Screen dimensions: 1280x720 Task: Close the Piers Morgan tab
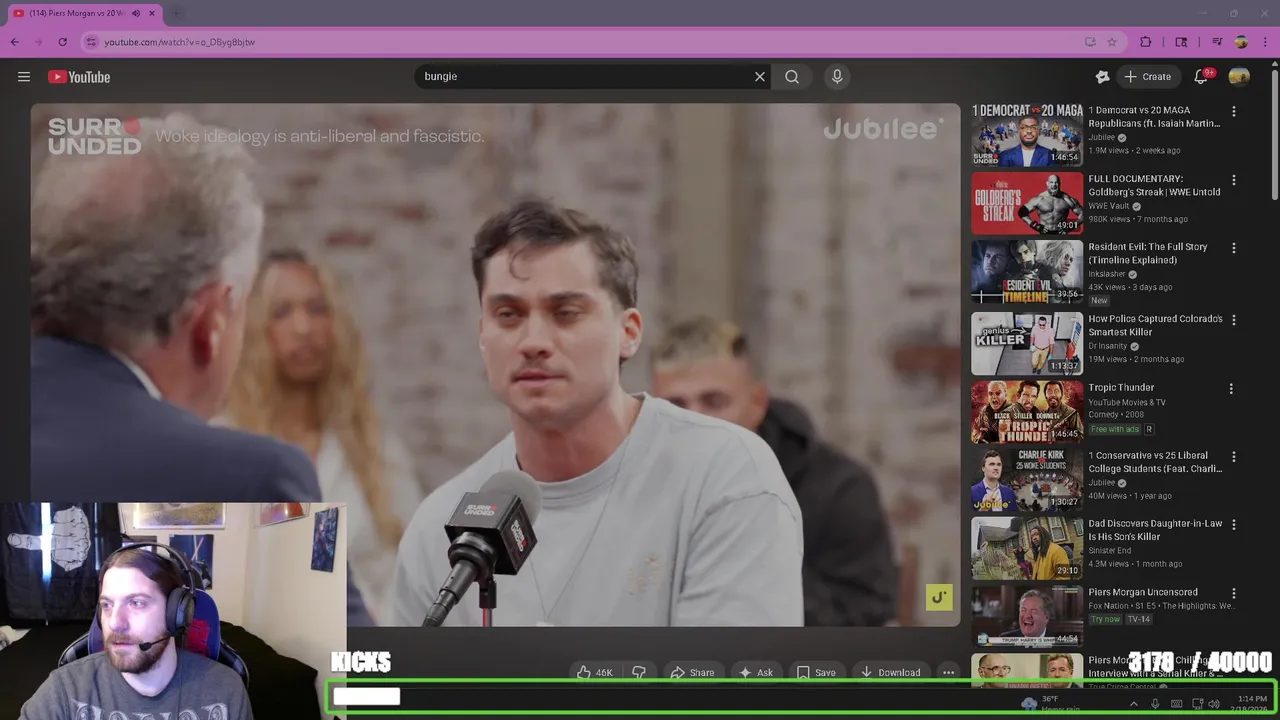[152, 13]
